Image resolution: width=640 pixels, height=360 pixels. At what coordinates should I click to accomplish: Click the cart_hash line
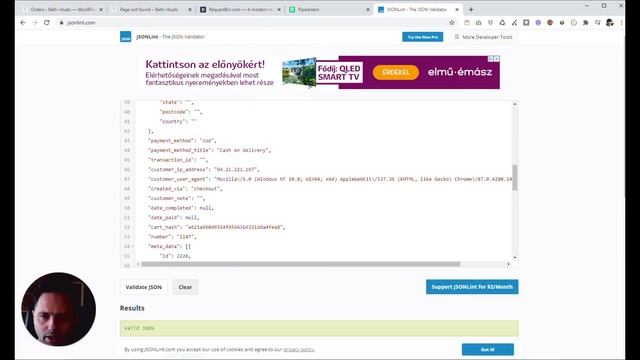tap(217, 227)
